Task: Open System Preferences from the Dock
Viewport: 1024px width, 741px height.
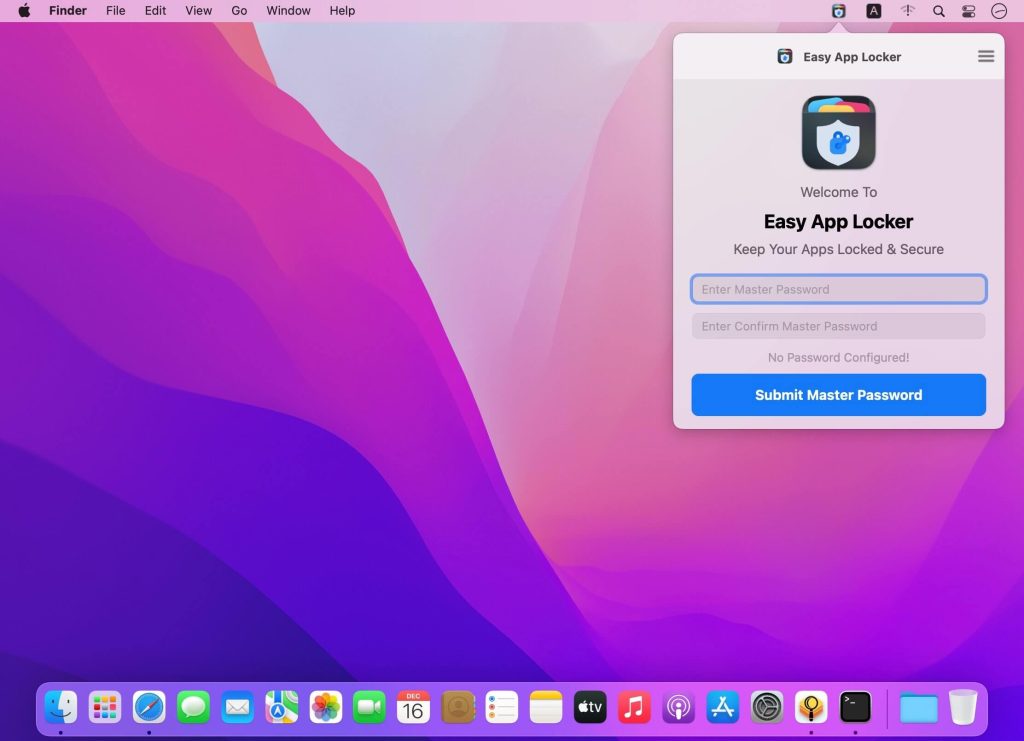Action: coord(765,707)
